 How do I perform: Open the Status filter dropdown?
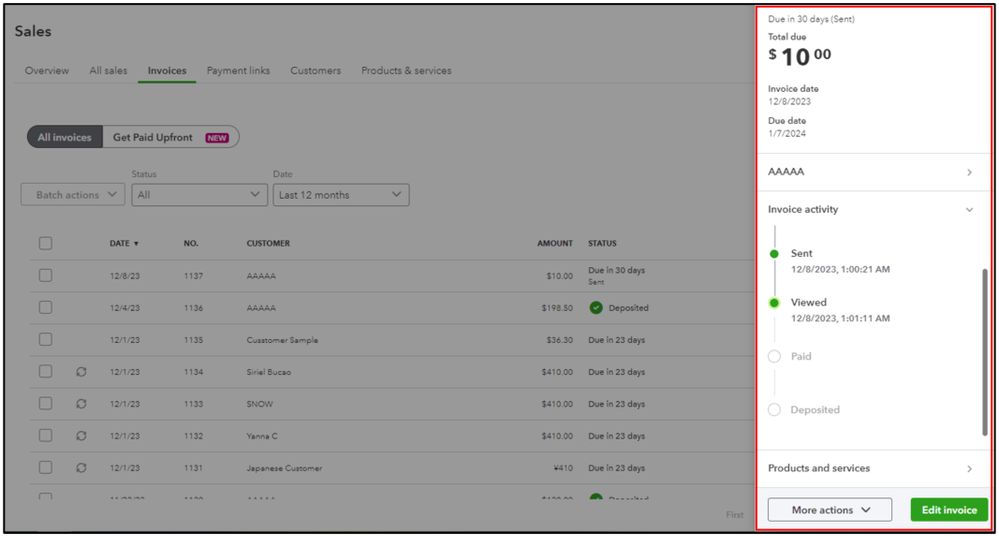(x=199, y=195)
